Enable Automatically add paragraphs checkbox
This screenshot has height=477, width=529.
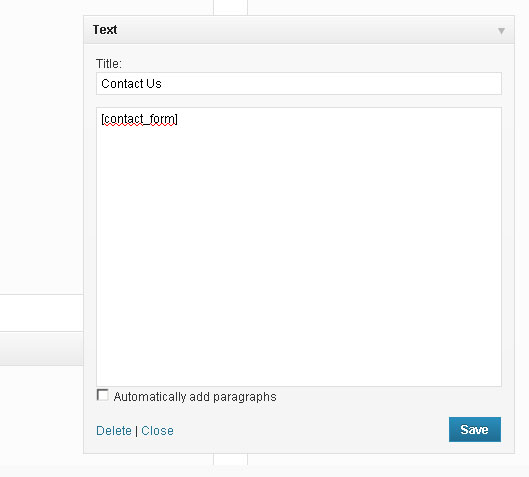click(103, 395)
